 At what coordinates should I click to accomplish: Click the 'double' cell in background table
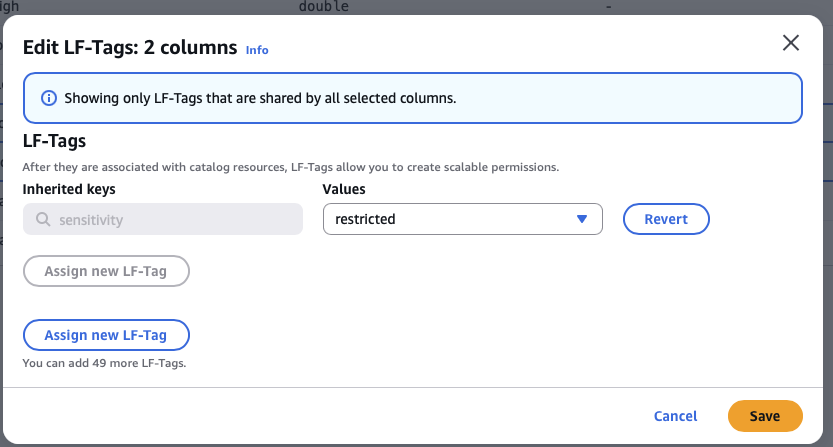click(x=324, y=6)
